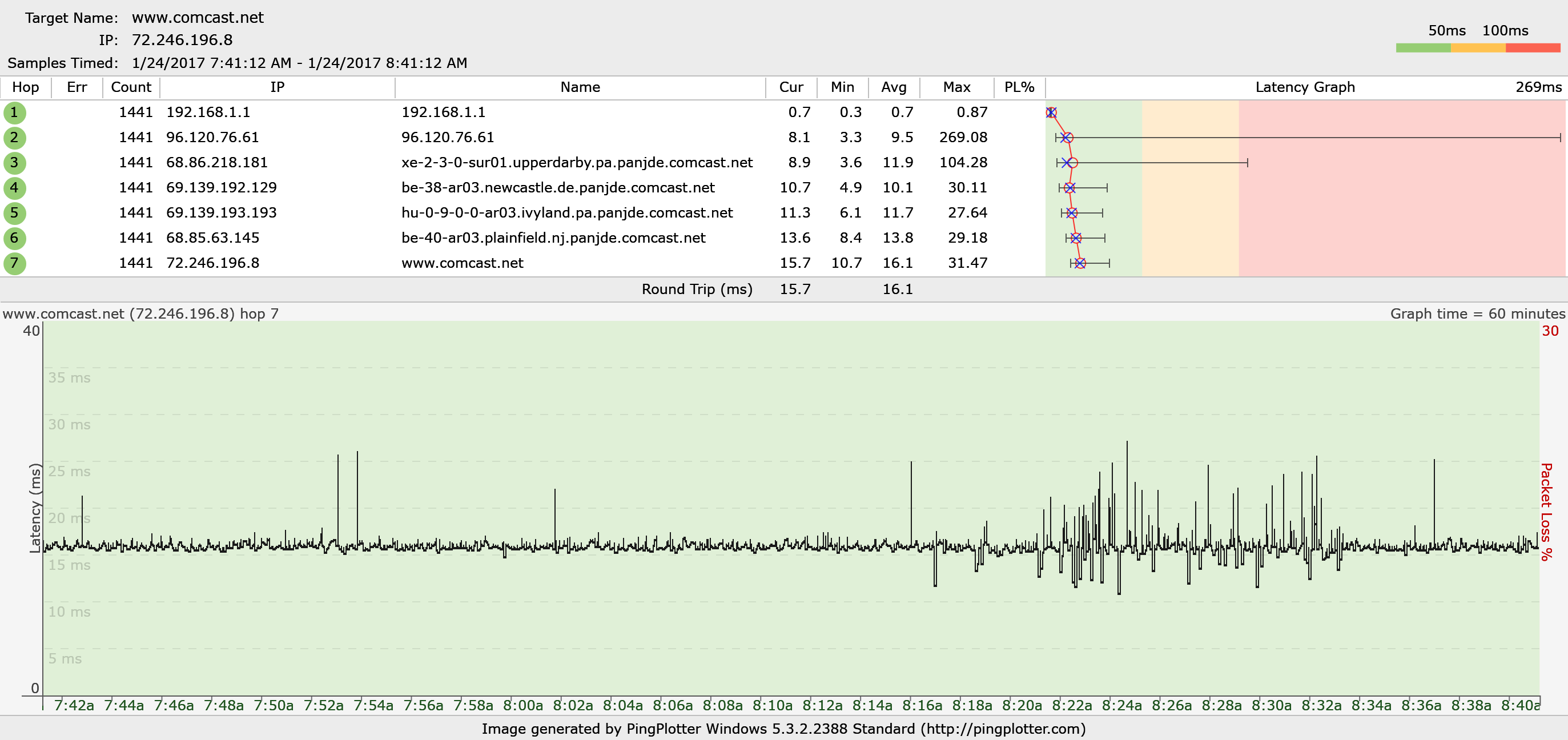
Task: Click the green hop 6 circle icon
Action: [14, 238]
